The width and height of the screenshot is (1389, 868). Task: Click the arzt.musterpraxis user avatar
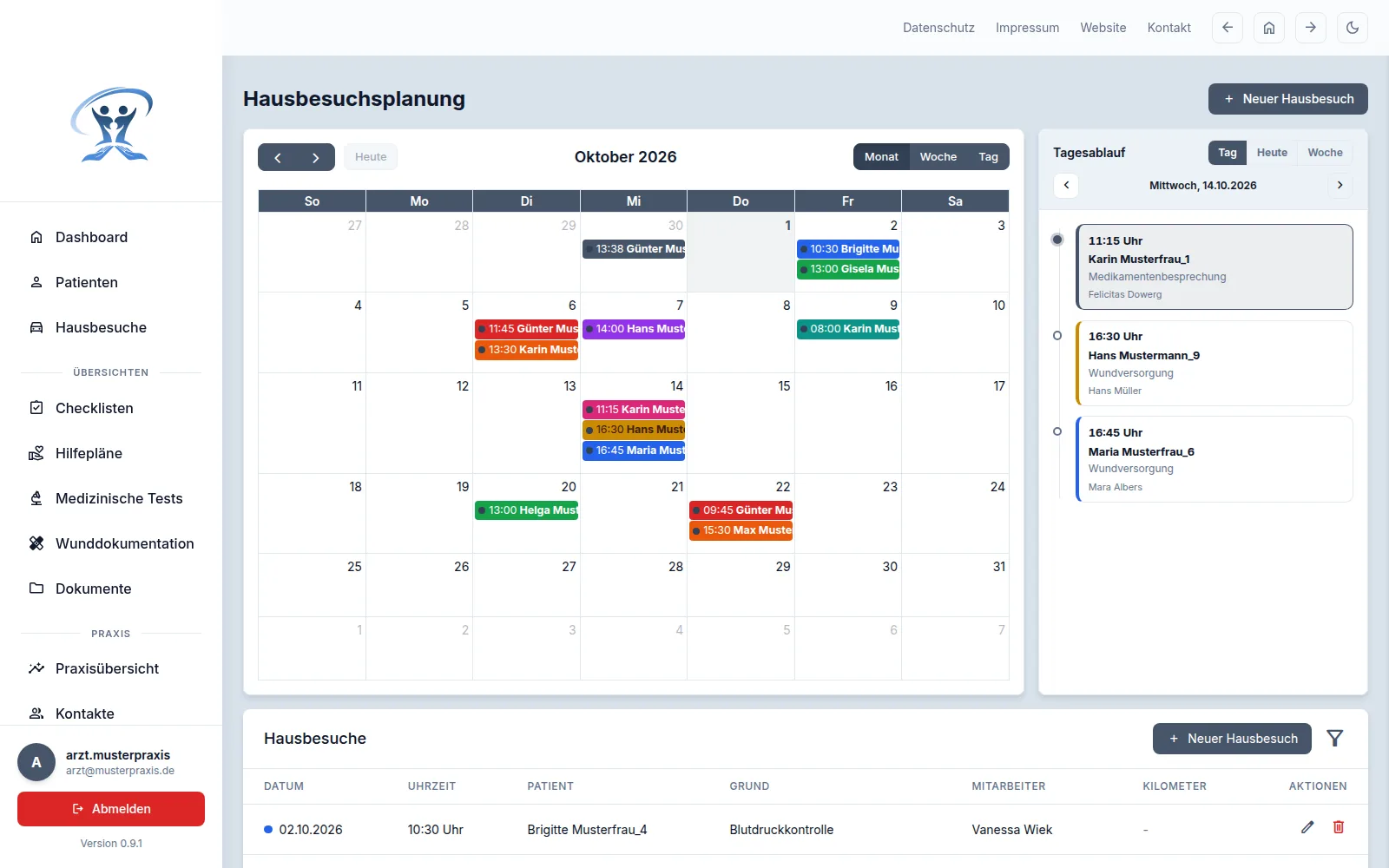tap(36, 762)
